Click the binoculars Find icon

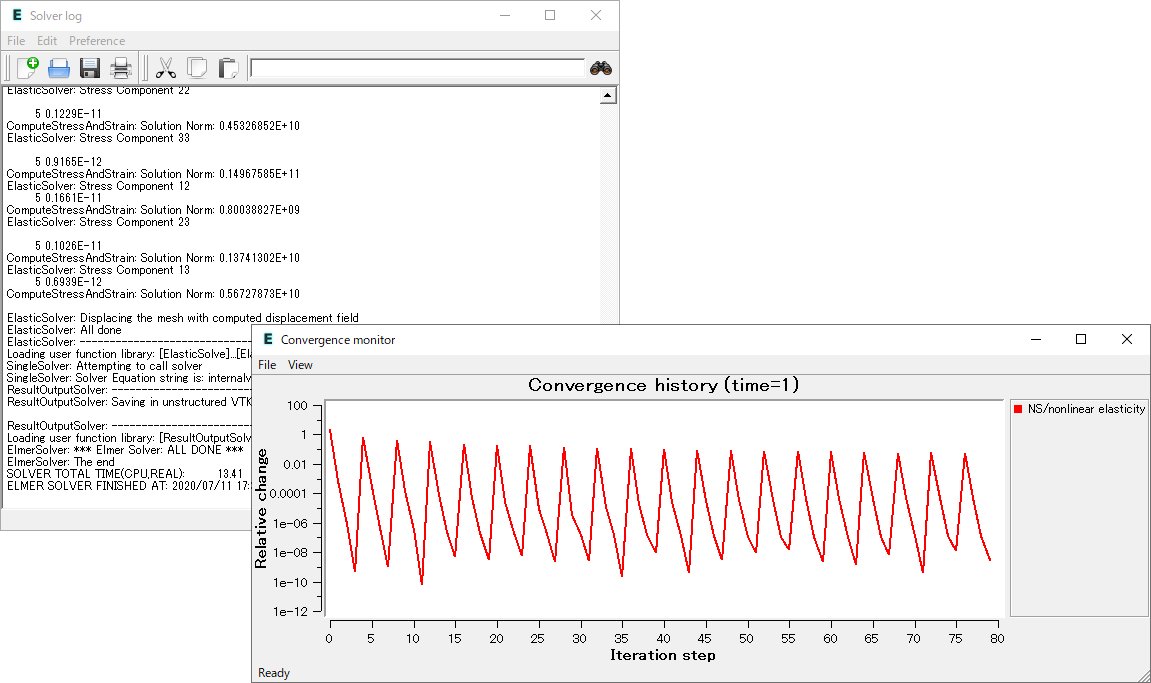[601, 68]
